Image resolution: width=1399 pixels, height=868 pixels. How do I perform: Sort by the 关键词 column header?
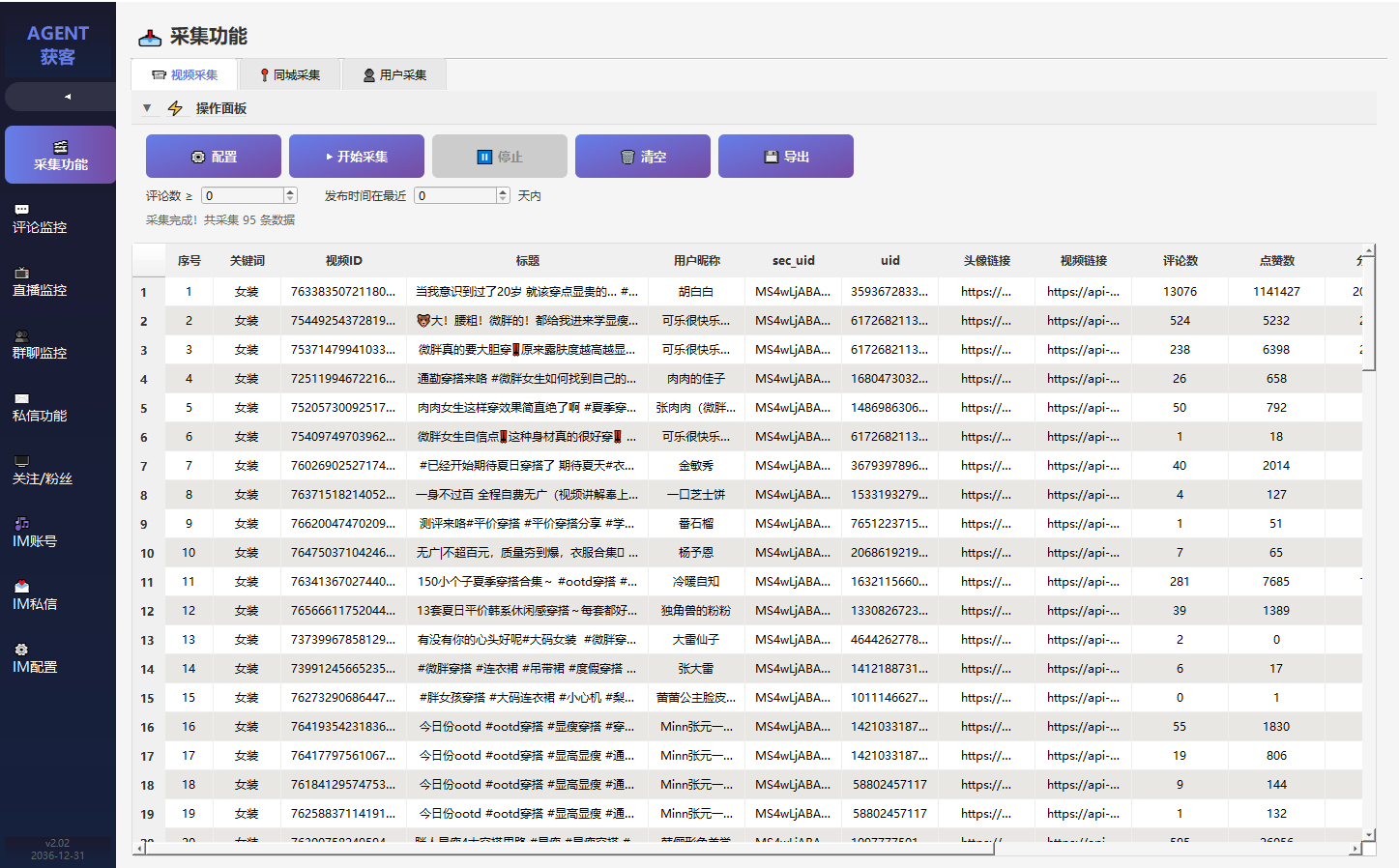tap(248, 261)
